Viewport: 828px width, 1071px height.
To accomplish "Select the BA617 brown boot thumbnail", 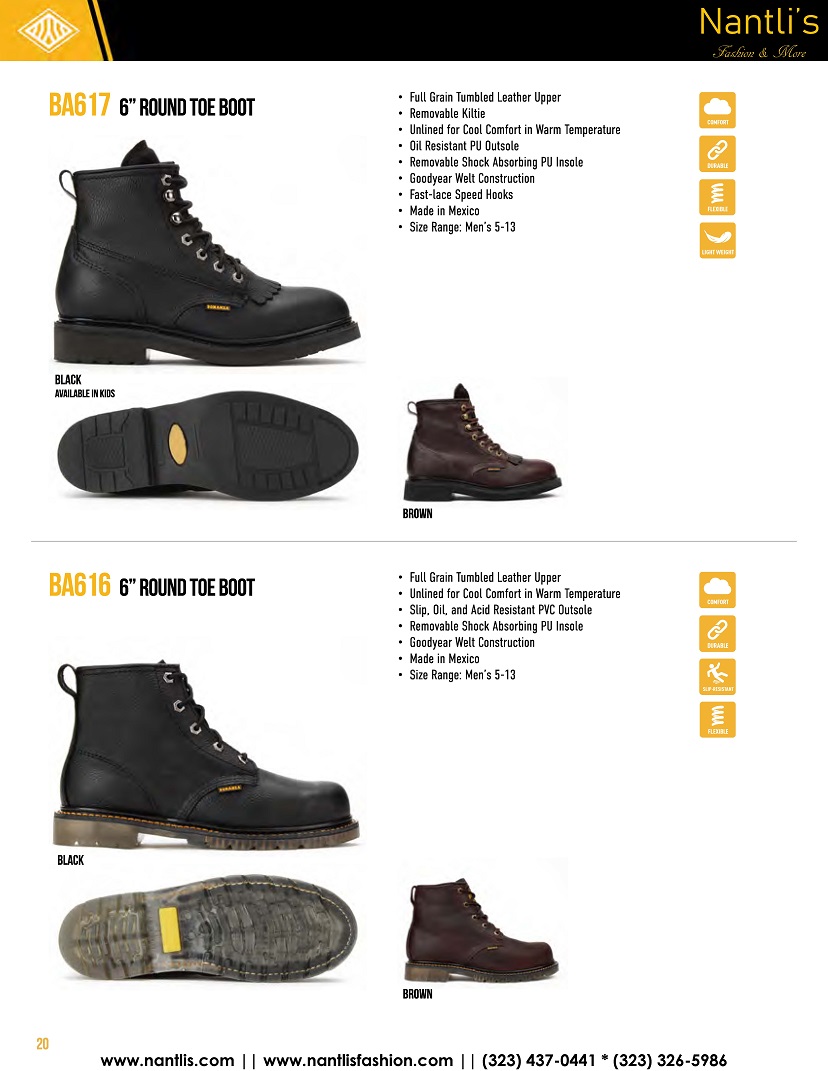I will click(484, 442).
